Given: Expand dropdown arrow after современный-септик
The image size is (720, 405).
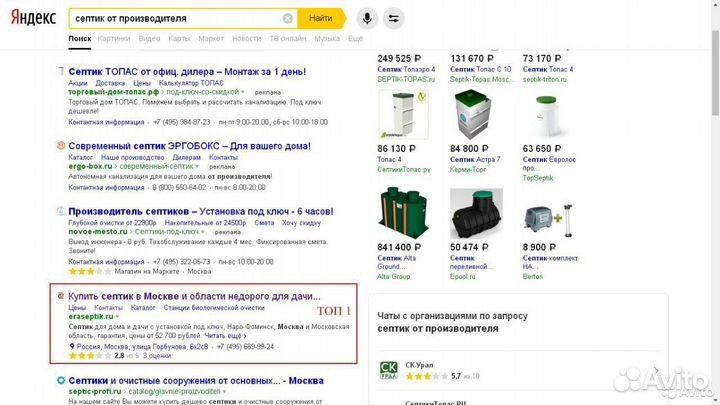Looking at the screenshot, I should click(x=197, y=166).
